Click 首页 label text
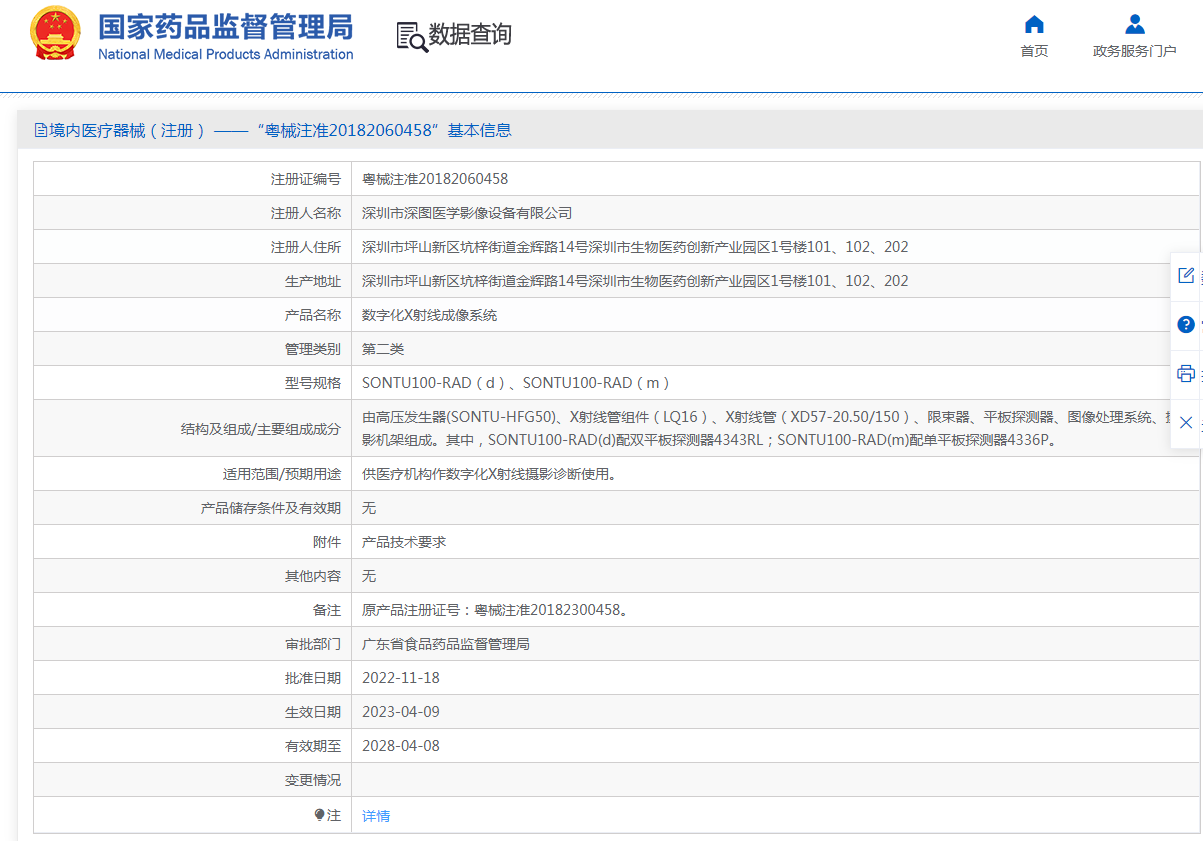The image size is (1203, 841). (x=1034, y=51)
